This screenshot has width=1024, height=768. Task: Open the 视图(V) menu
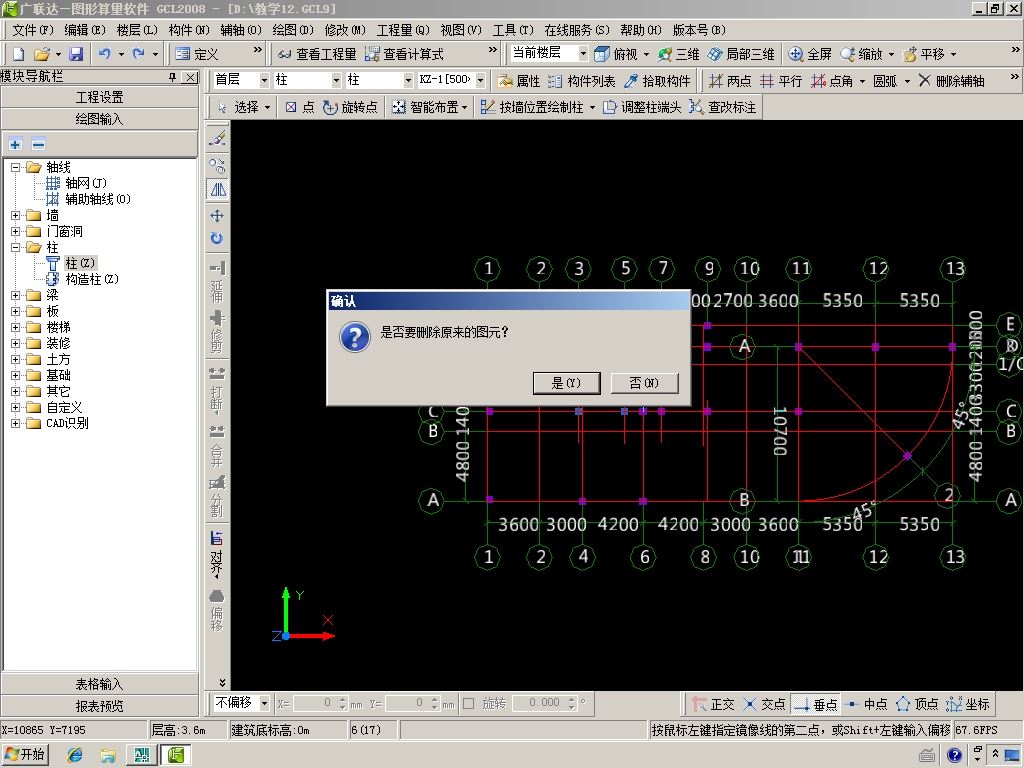click(459, 30)
